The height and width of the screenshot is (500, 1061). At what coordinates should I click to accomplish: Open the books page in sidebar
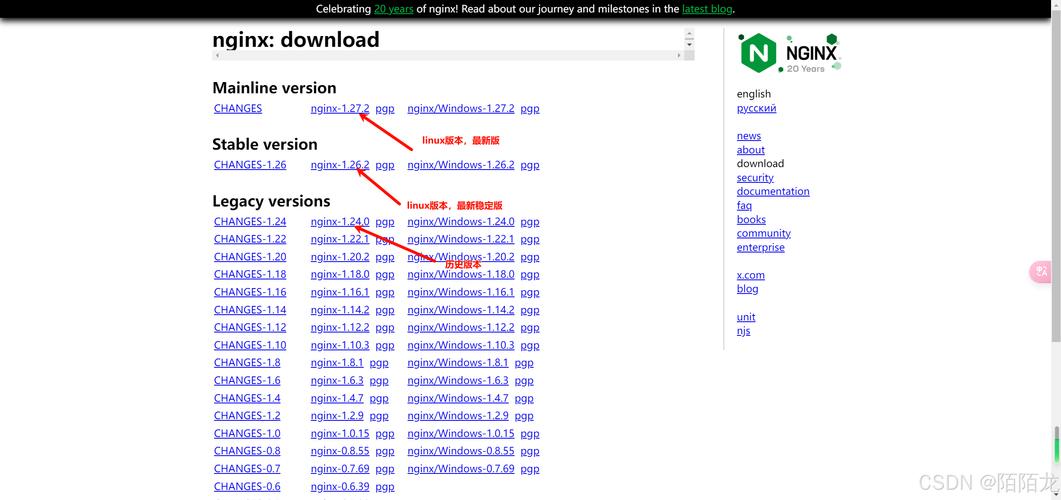pyautogui.click(x=751, y=219)
